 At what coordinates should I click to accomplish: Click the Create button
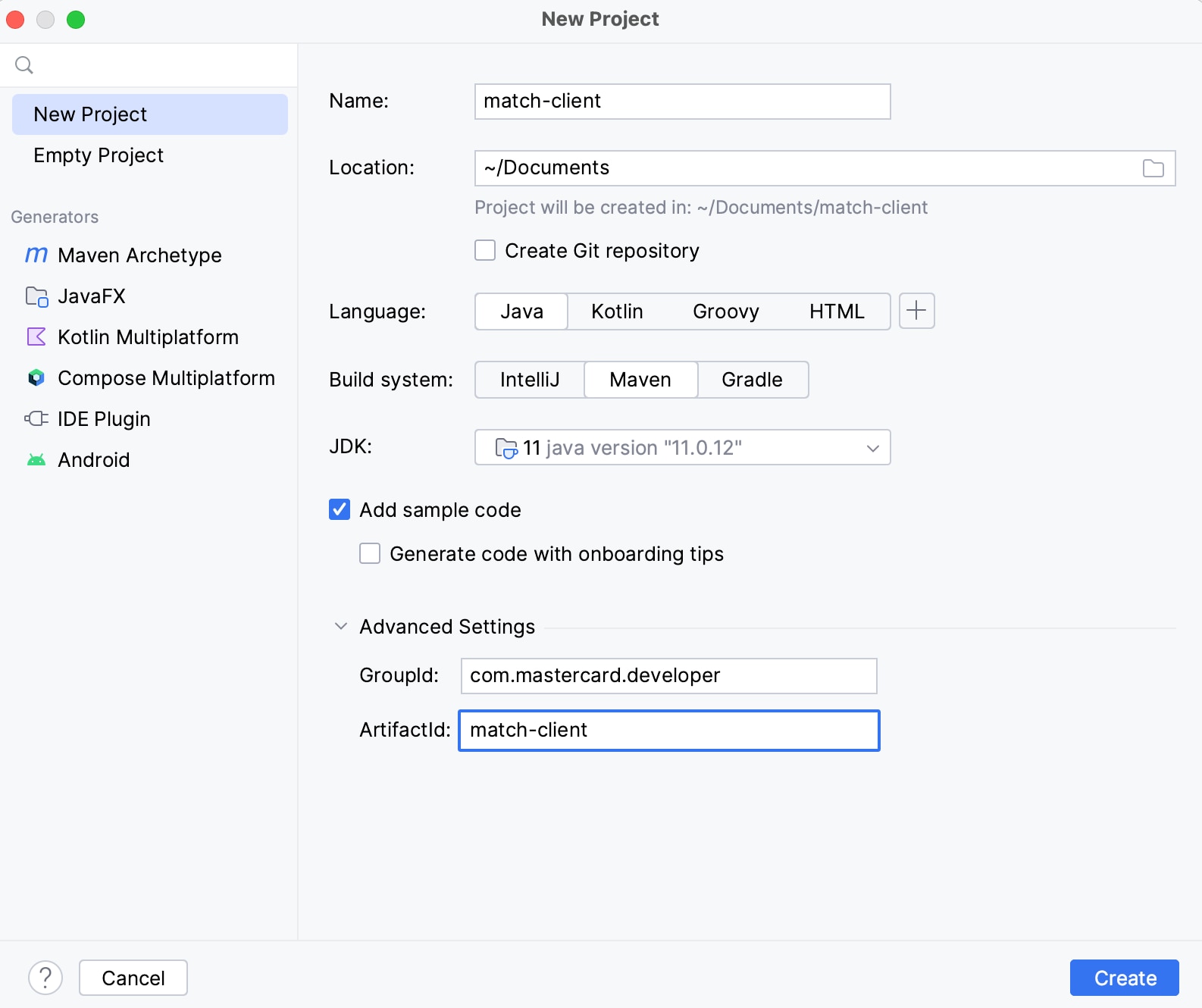pos(1124,978)
